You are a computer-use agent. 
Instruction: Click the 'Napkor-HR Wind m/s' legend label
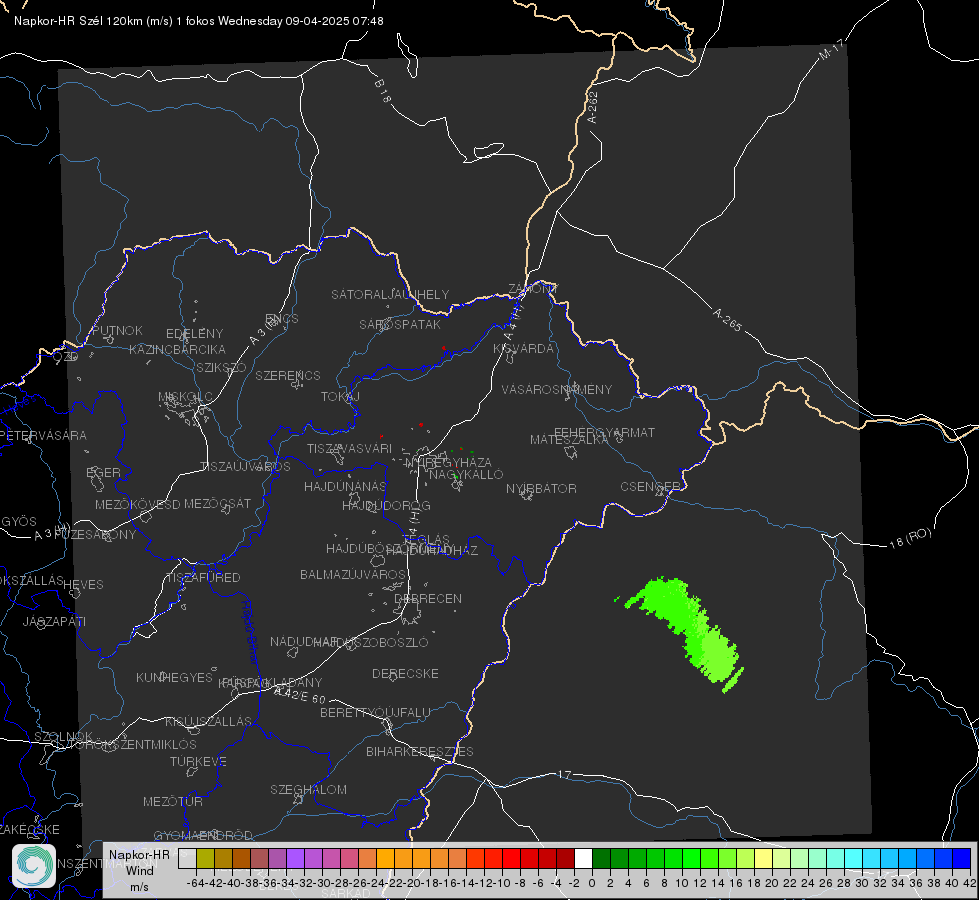(139, 870)
